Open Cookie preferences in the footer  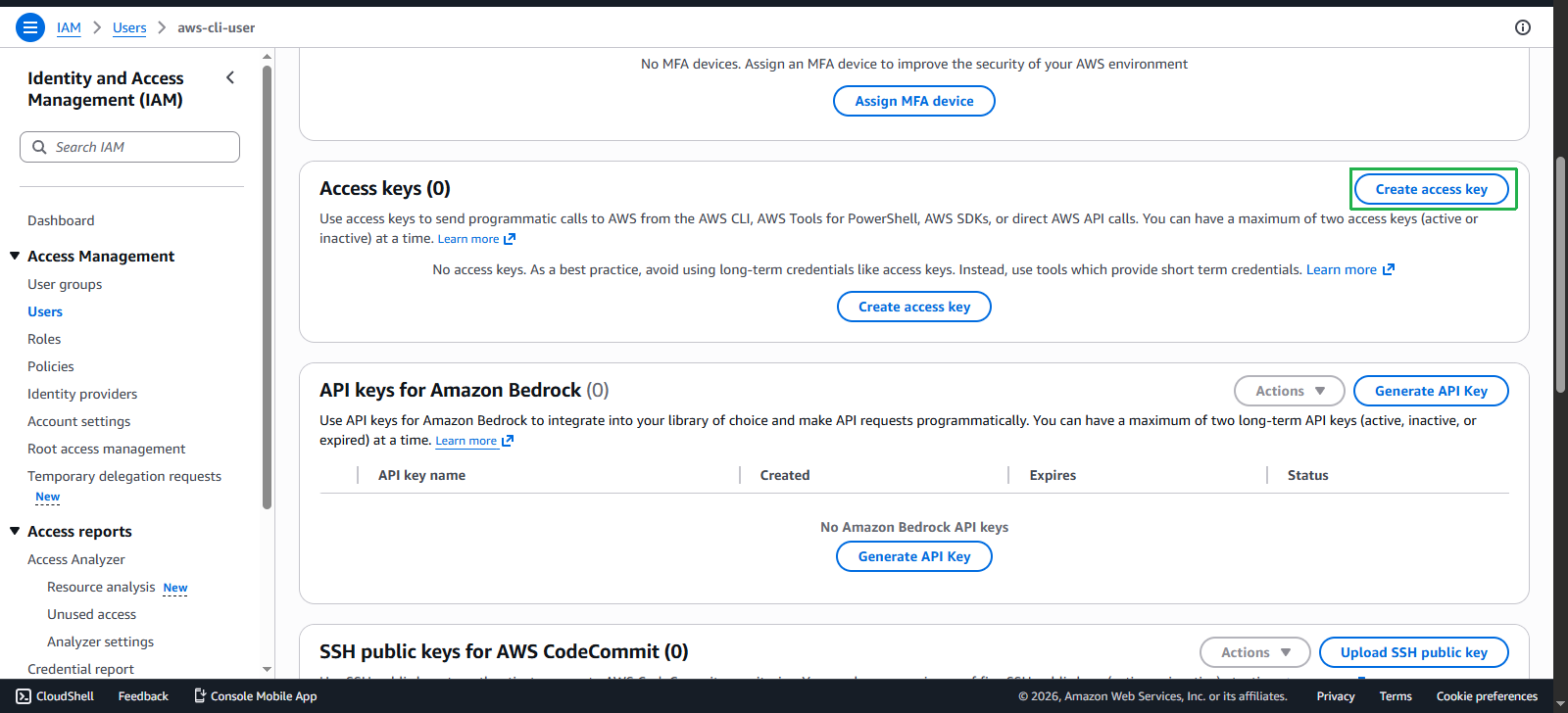tap(1487, 696)
